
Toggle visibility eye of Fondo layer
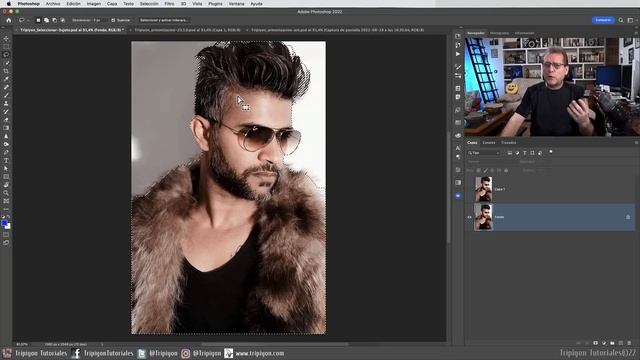pos(469,217)
